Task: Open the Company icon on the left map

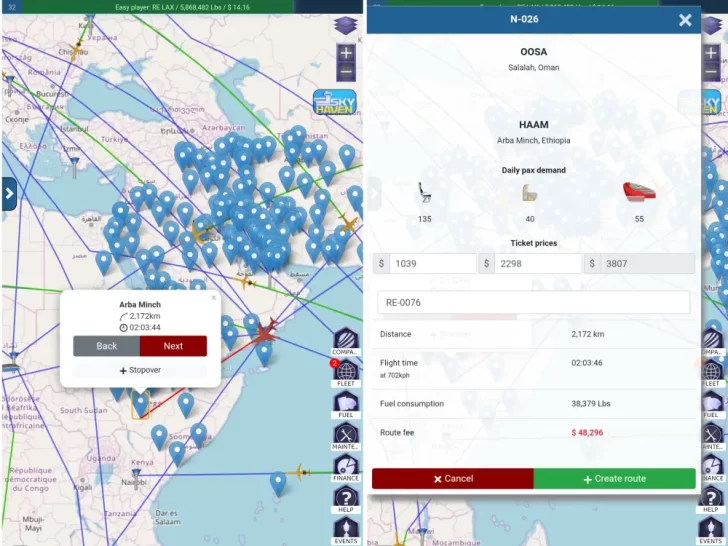Action: pos(345,340)
